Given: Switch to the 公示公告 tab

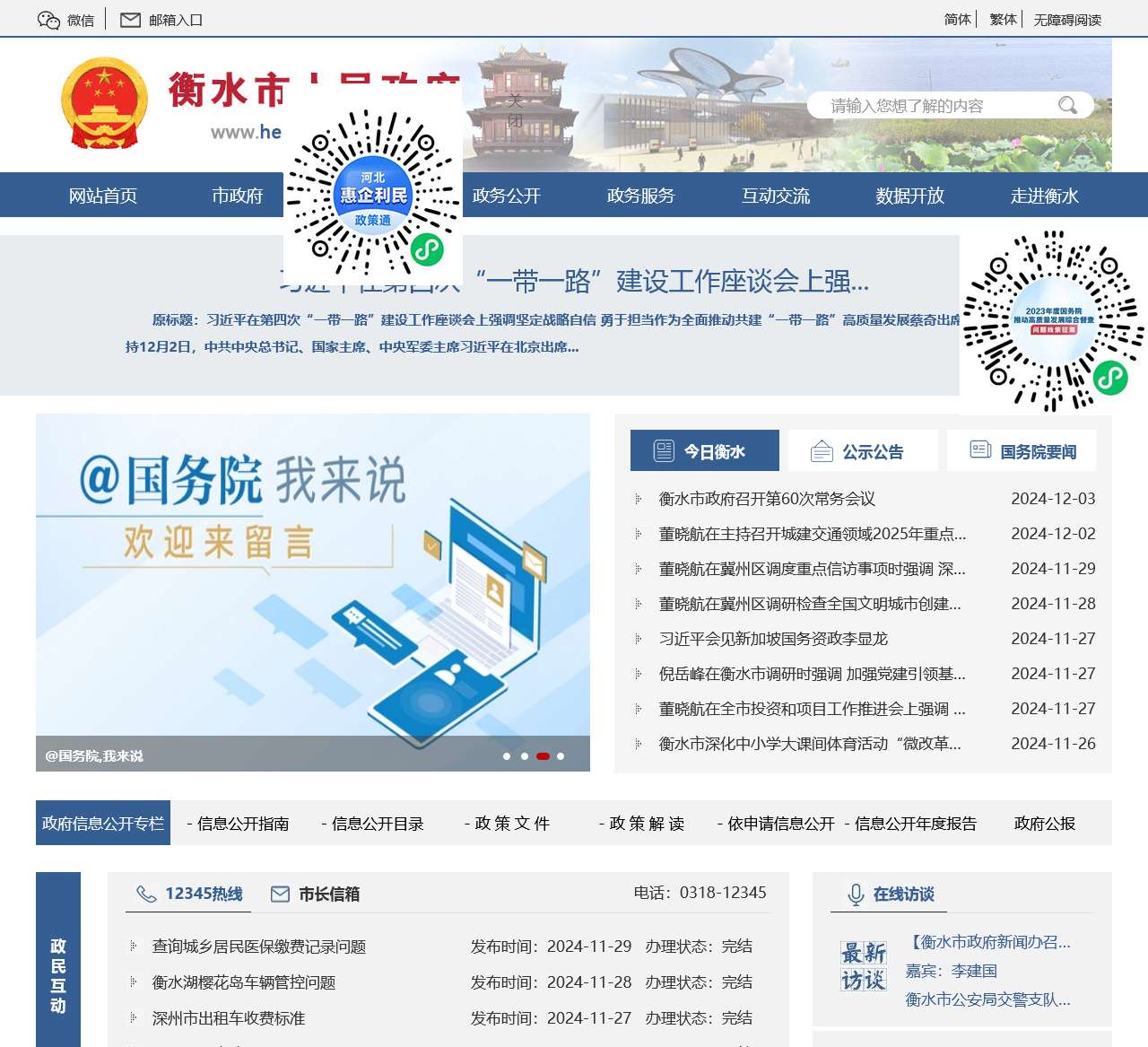Looking at the screenshot, I should [x=863, y=450].
